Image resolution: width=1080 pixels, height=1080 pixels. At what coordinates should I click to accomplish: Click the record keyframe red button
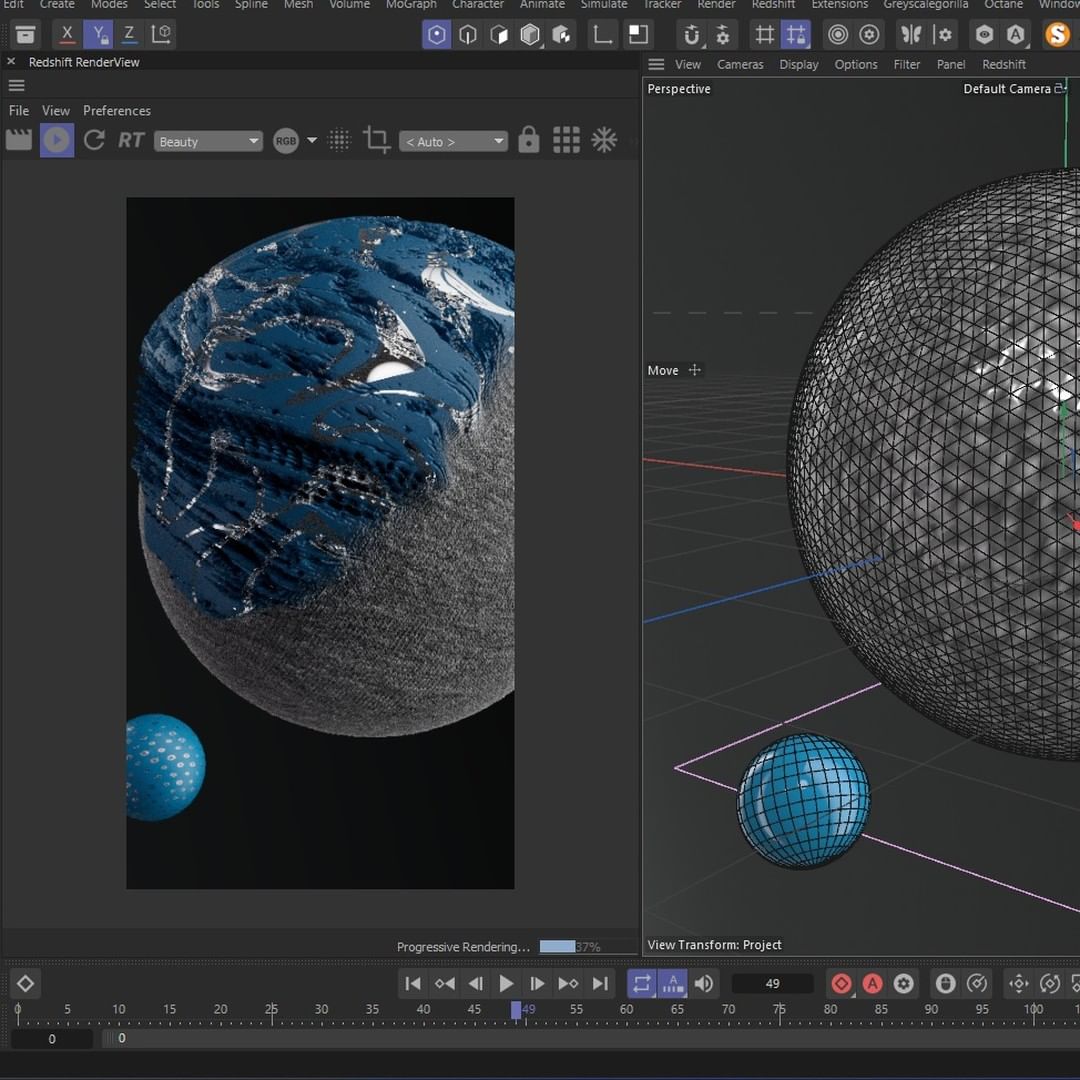841,984
